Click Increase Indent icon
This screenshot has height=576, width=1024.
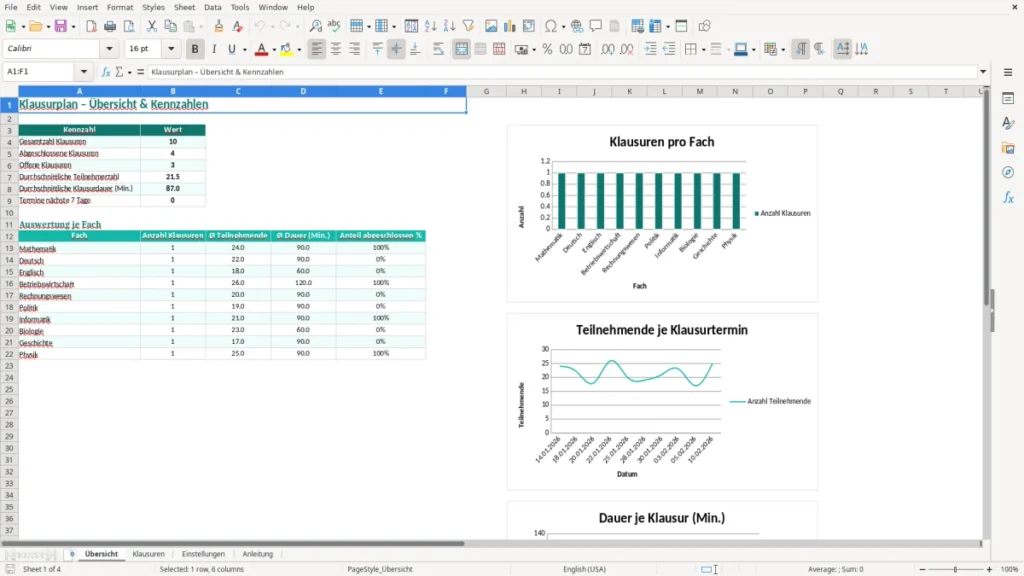coord(650,49)
